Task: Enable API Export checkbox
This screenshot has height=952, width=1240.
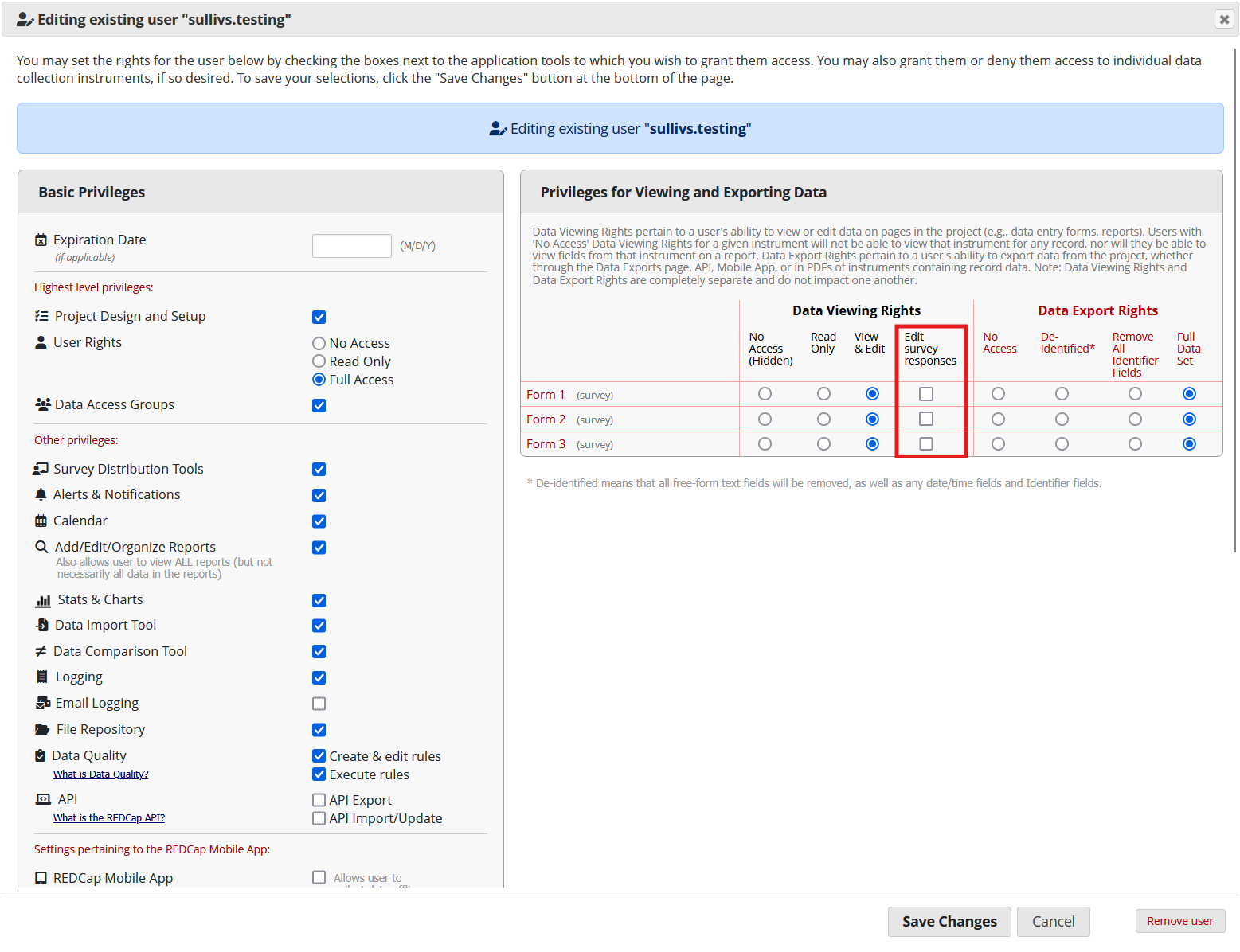Action: (x=319, y=799)
